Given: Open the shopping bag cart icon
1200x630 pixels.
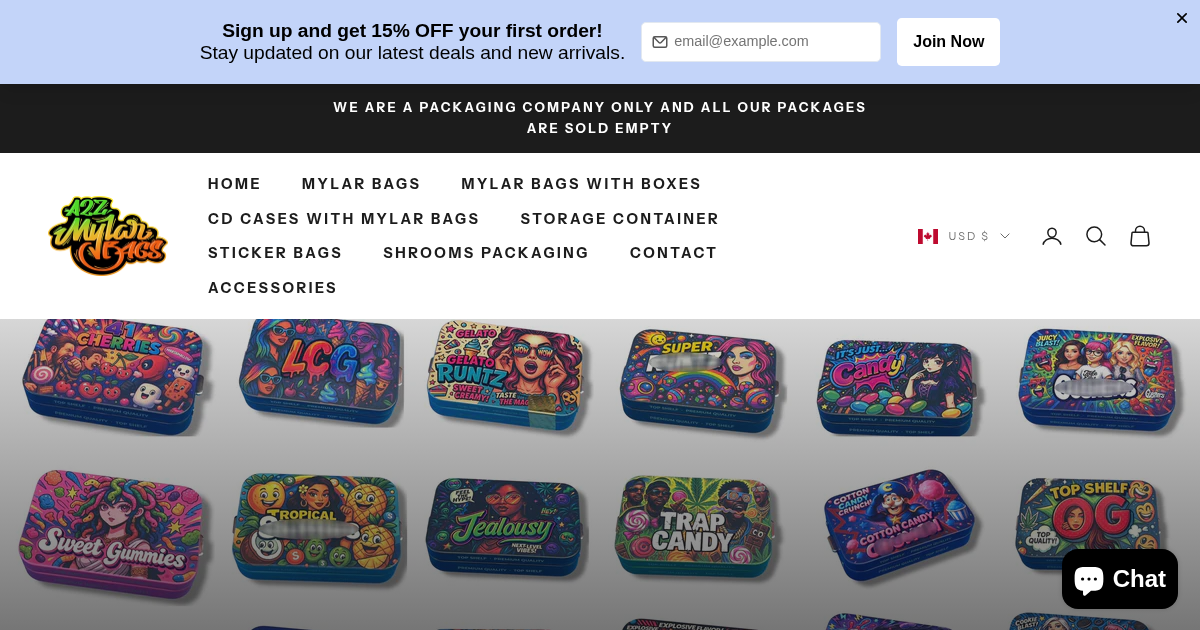Looking at the screenshot, I should click(x=1140, y=236).
